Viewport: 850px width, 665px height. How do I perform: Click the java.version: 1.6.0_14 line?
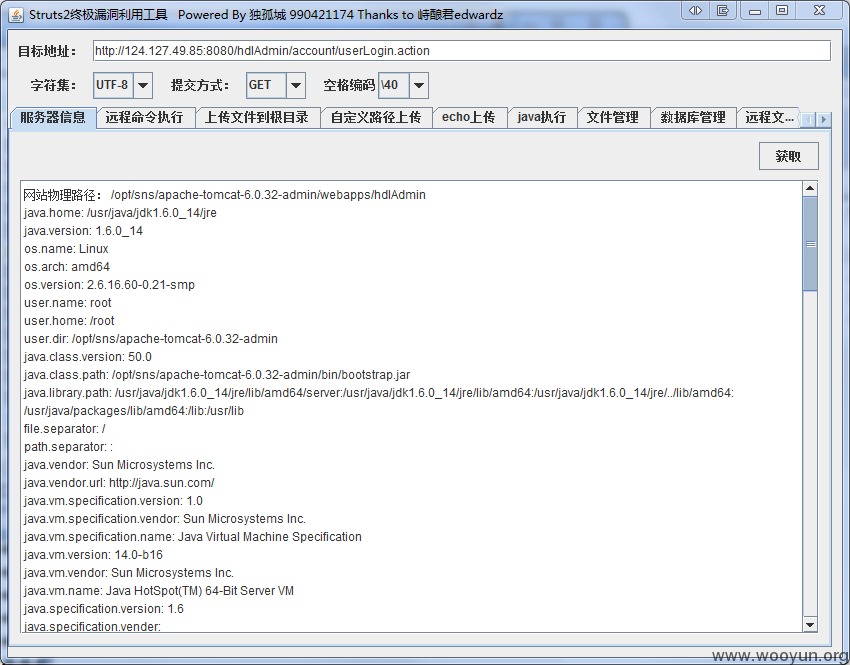[83, 230]
